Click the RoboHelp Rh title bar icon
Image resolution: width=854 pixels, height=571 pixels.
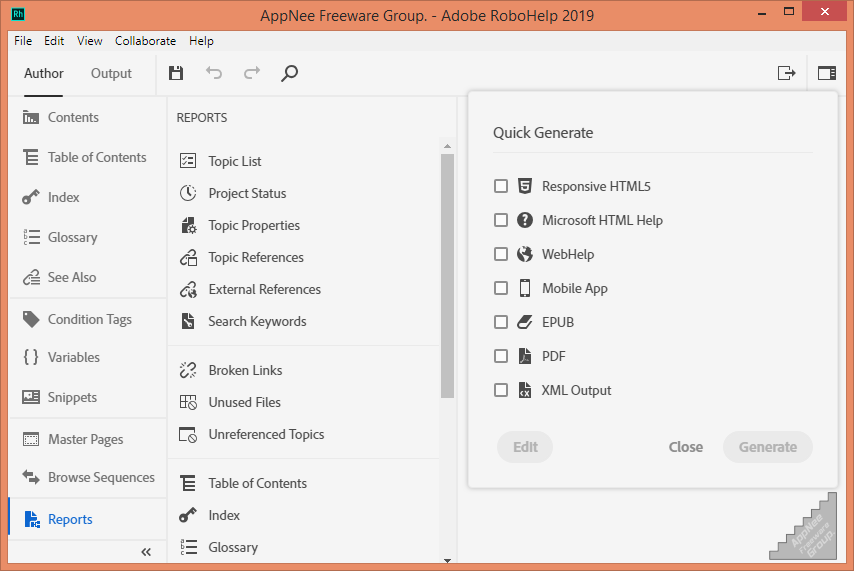(18, 14)
